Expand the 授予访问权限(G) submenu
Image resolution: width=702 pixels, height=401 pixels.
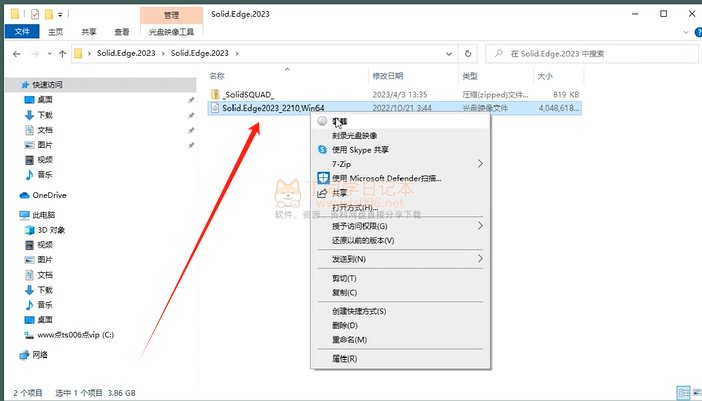[401, 226]
